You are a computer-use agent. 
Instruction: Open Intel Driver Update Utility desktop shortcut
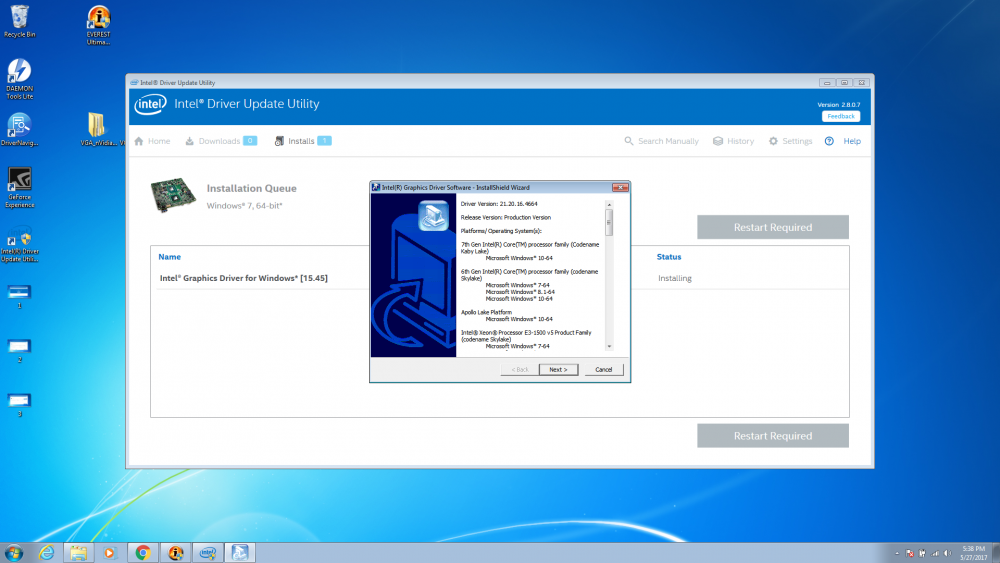(20, 244)
